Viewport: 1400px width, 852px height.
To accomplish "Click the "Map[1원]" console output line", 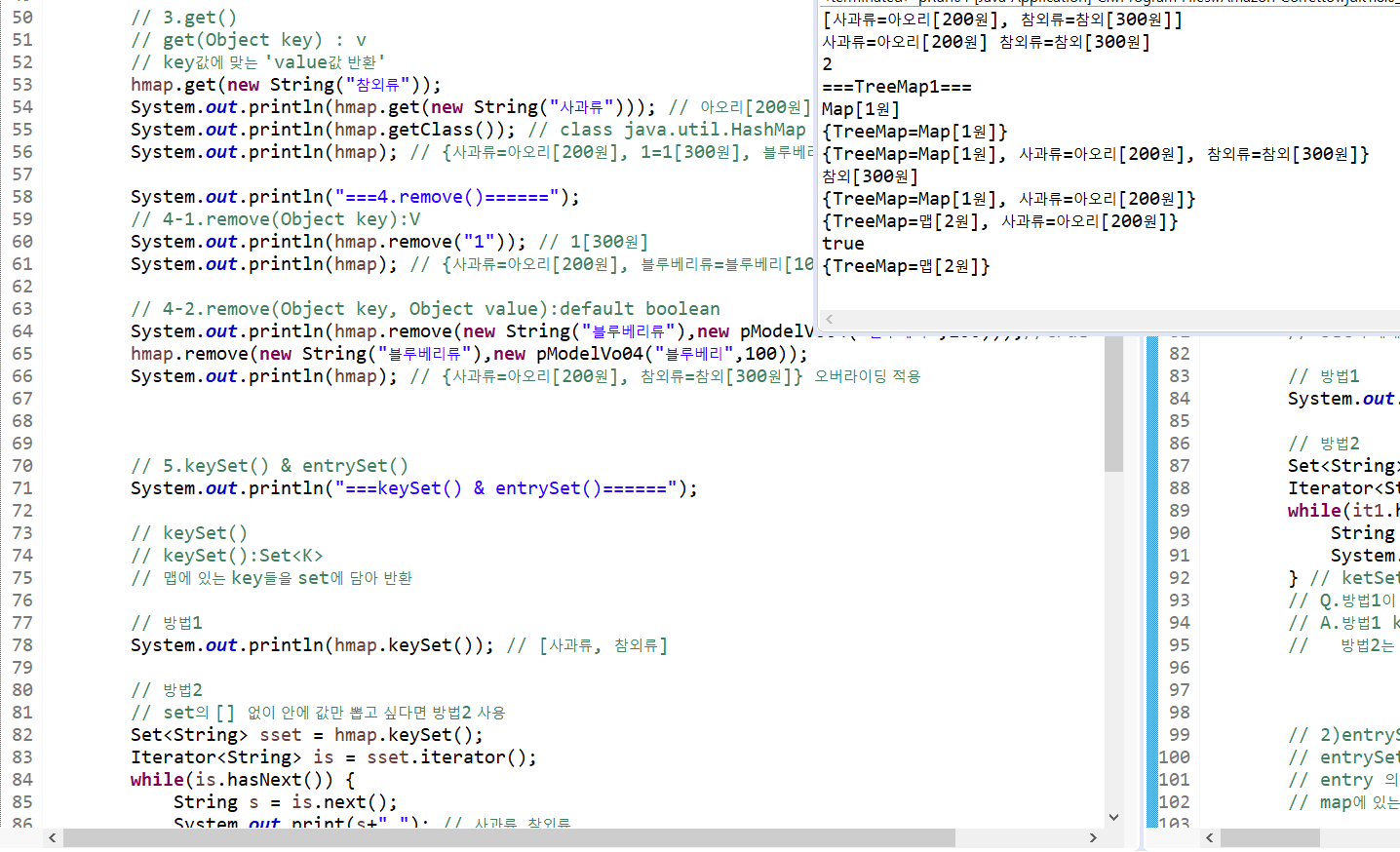I will pyautogui.click(x=861, y=109).
